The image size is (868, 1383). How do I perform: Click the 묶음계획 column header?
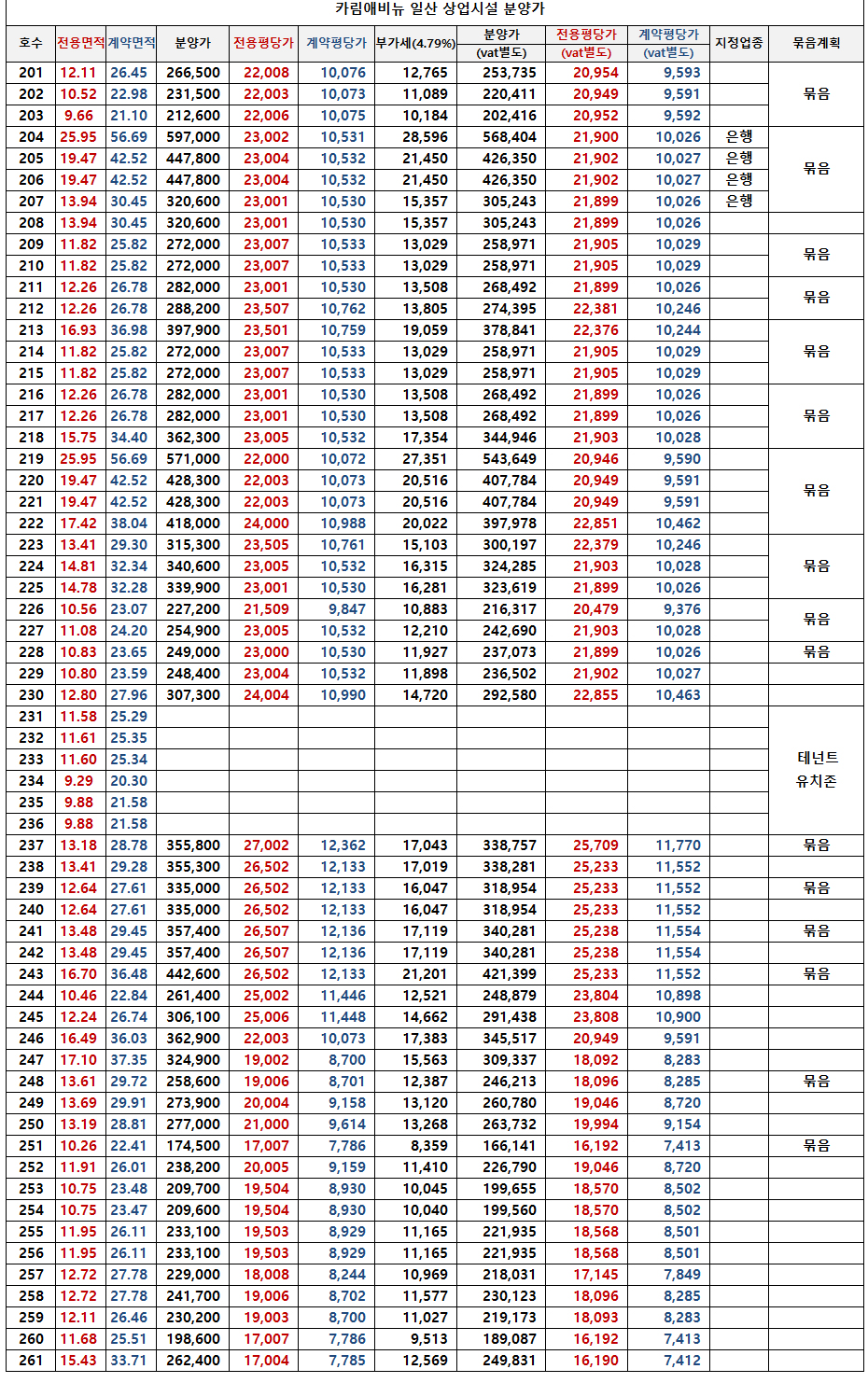[817, 43]
